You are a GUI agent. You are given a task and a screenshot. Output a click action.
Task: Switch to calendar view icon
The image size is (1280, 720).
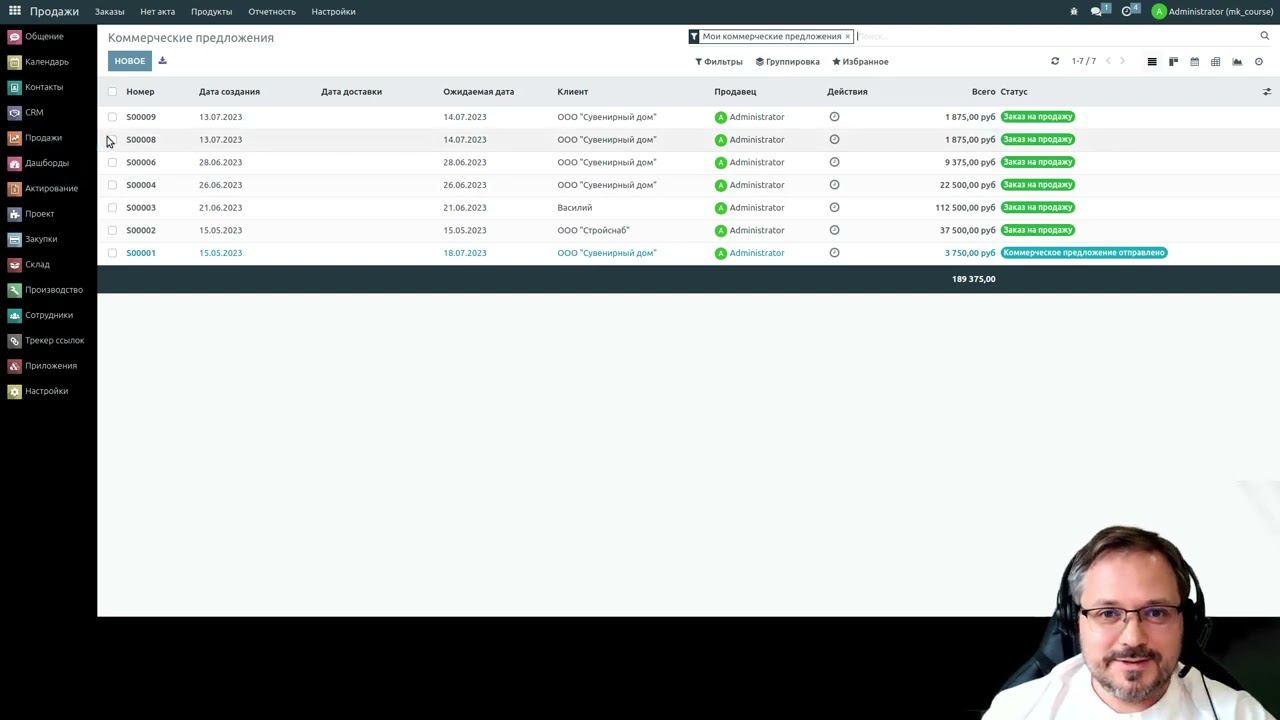pyautogui.click(x=1194, y=61)
